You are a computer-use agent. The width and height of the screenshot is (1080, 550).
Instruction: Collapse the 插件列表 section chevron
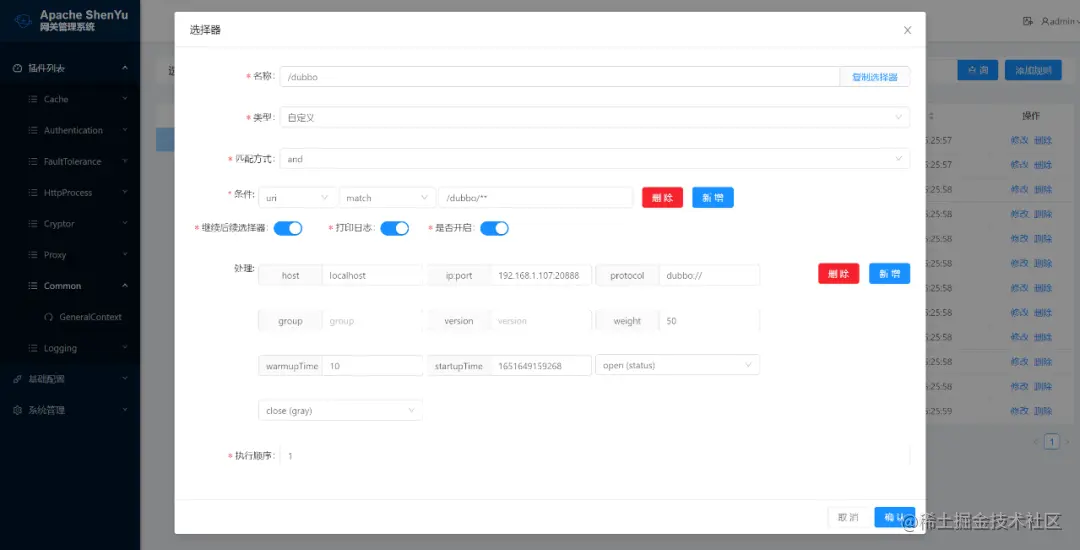click(125, 67)
